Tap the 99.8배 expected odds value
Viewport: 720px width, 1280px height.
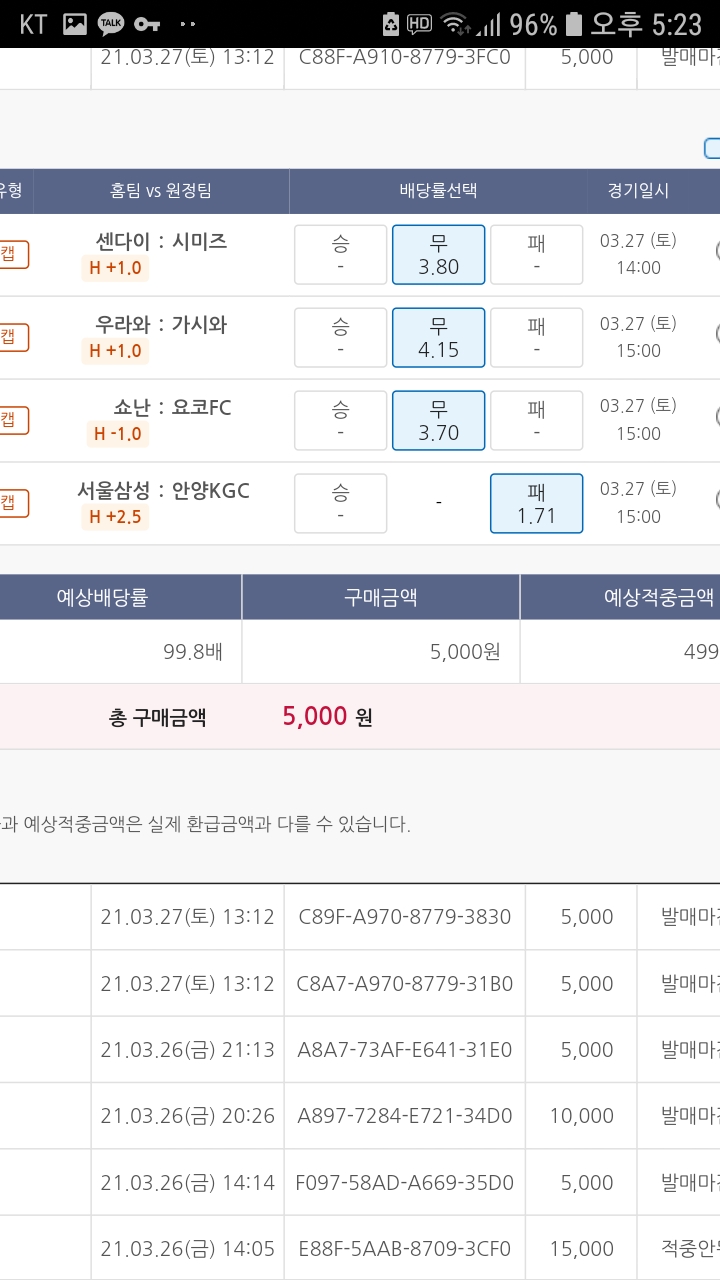coord(192,652)
